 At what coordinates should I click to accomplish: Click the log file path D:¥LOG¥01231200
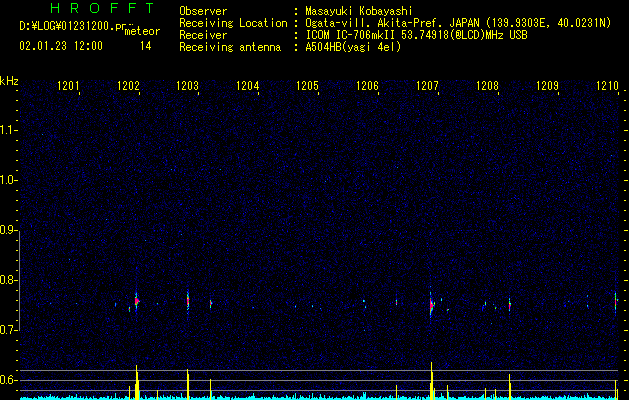[x=73, y=26]
